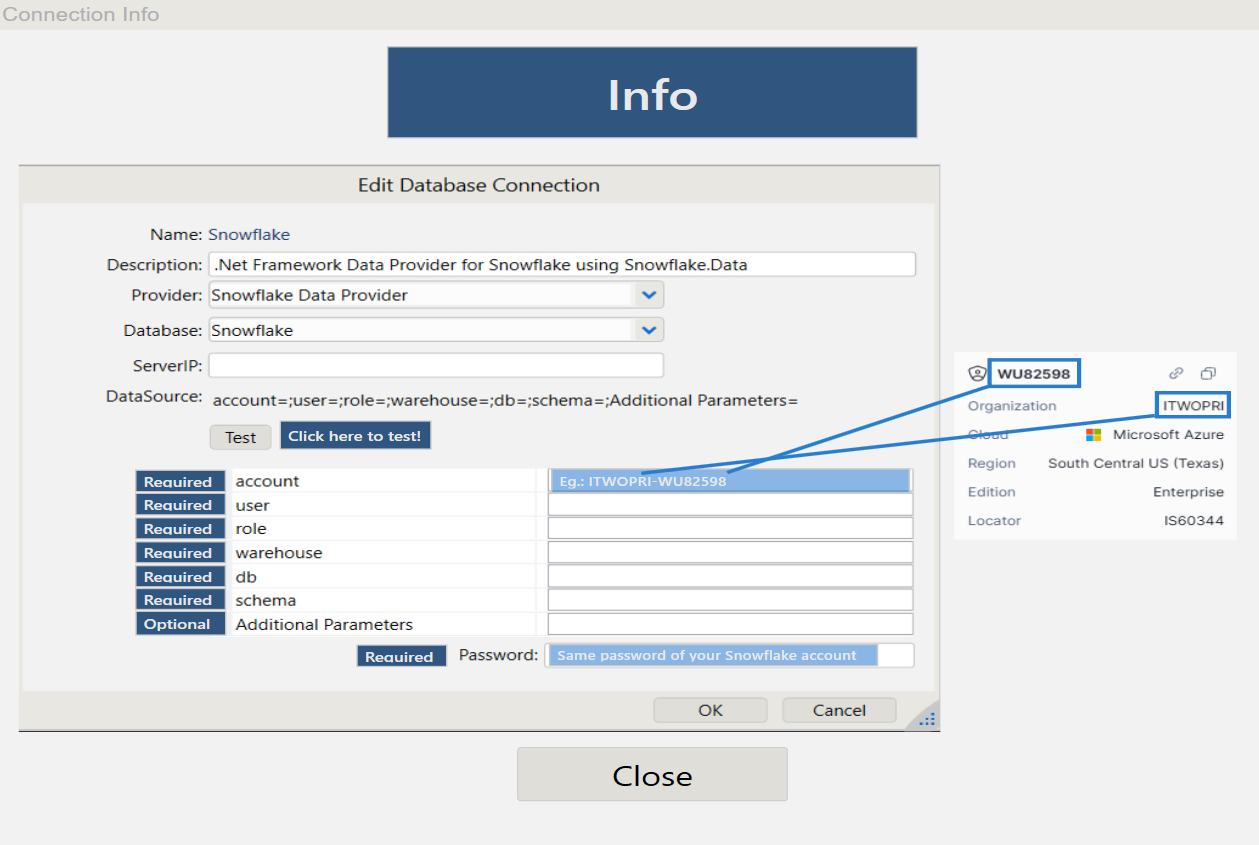Click the Required badge next to account

pyautogui.click(x=180, y=482)
